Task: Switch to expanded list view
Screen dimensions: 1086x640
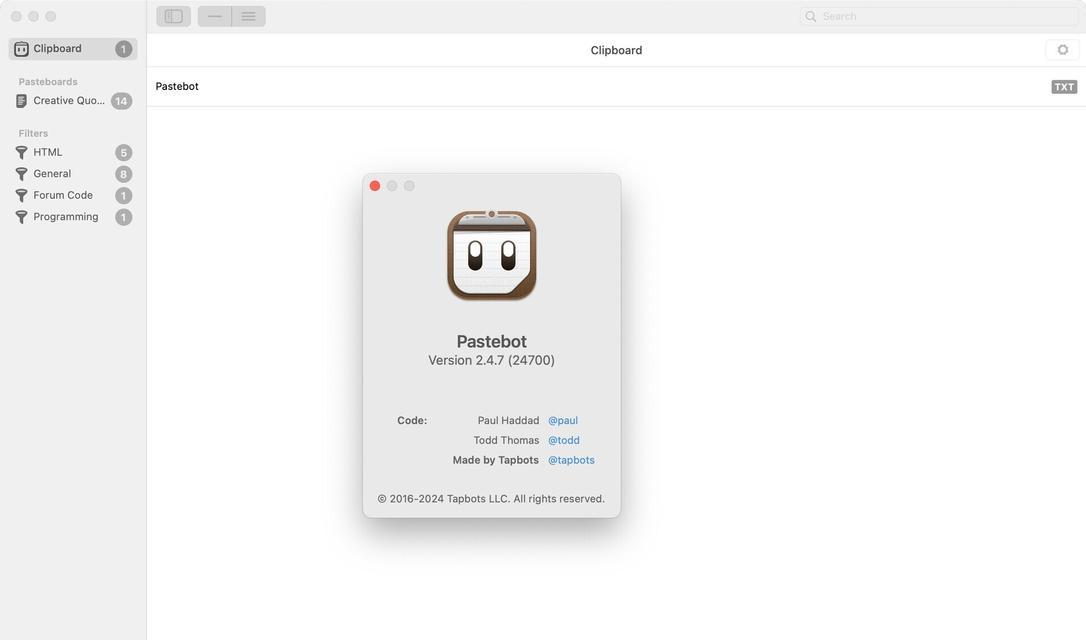Action: [249, 16]
